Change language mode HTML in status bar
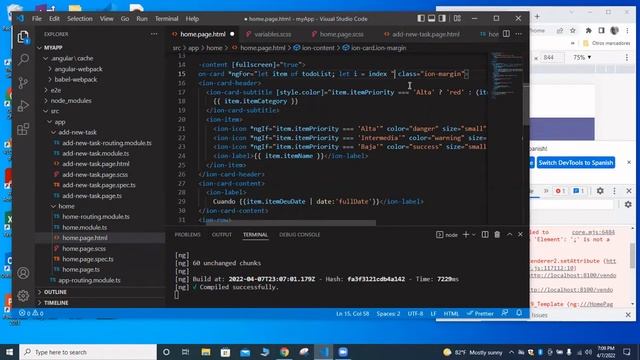Screen dimensions: 640x360 tap(451, 313)
